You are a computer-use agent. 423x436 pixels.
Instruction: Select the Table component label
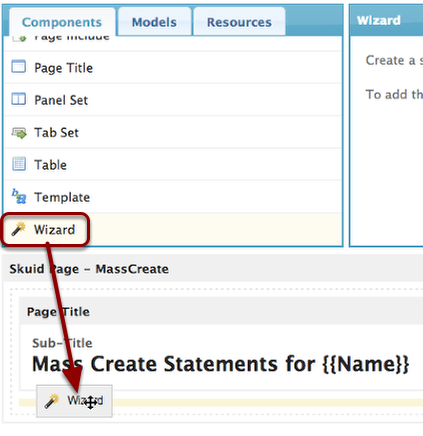50,165
